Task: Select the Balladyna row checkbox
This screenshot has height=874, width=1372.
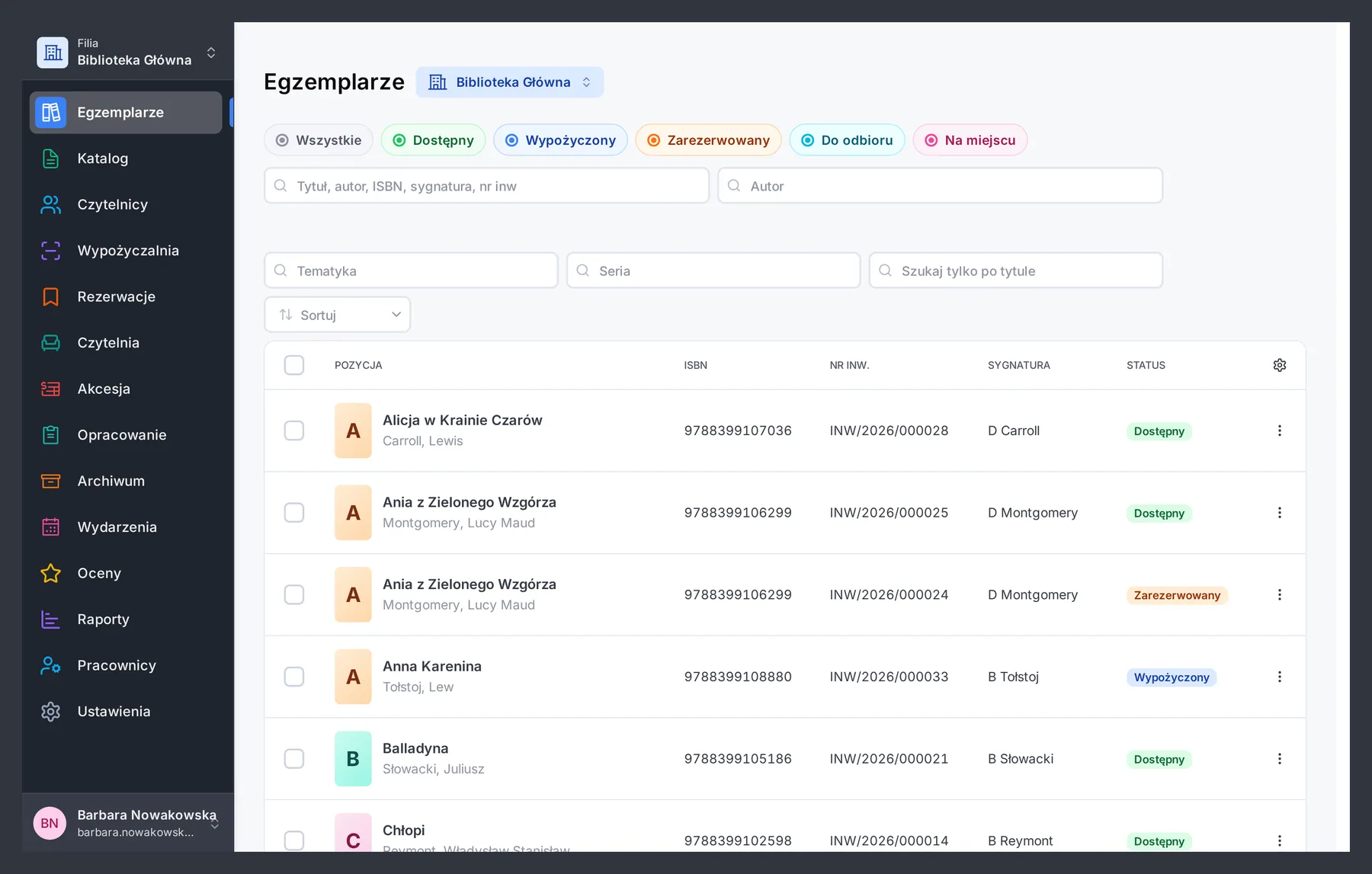Action: pyautogui.click(x=294, y=759)
